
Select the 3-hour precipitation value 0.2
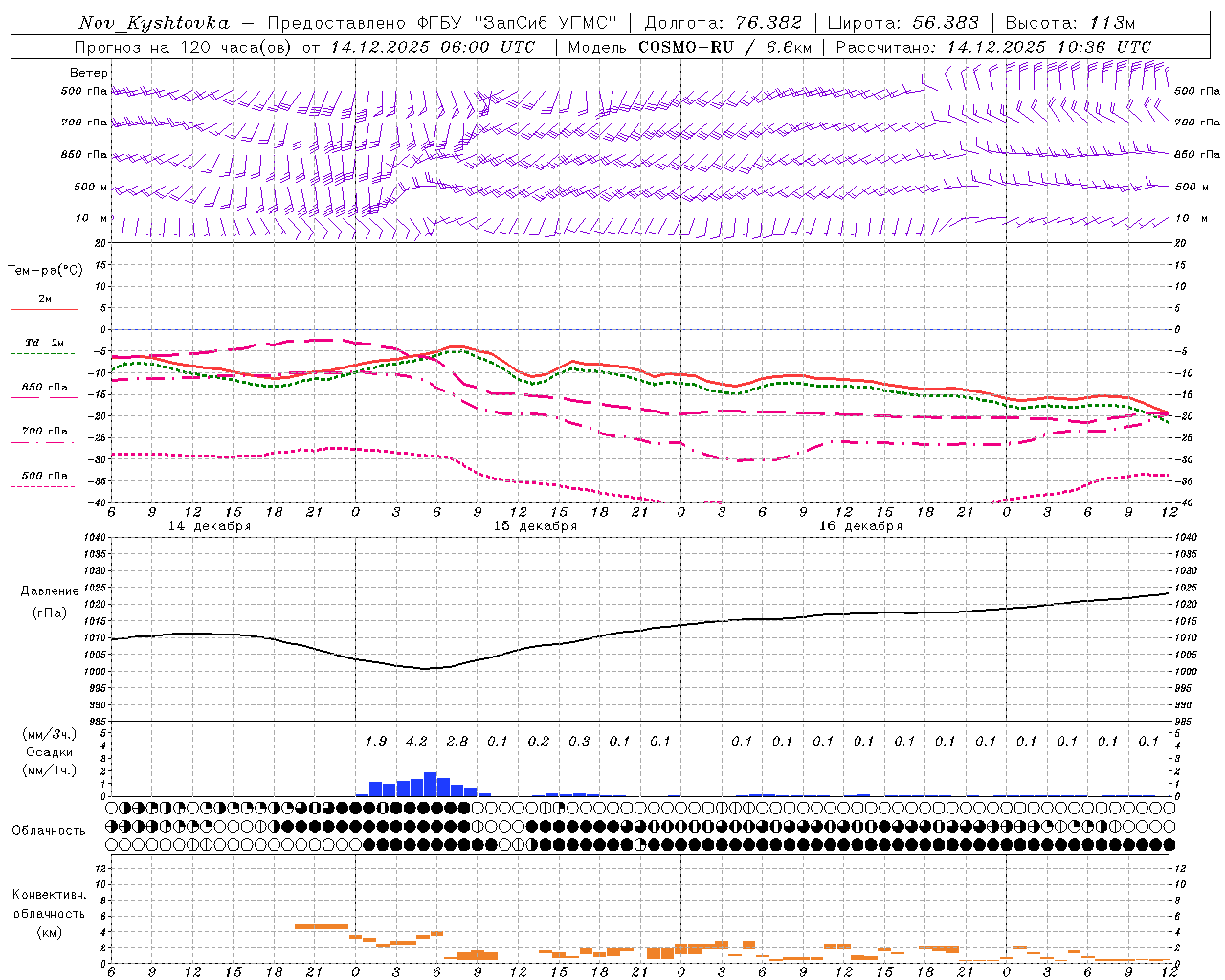(x=539, y=742)
